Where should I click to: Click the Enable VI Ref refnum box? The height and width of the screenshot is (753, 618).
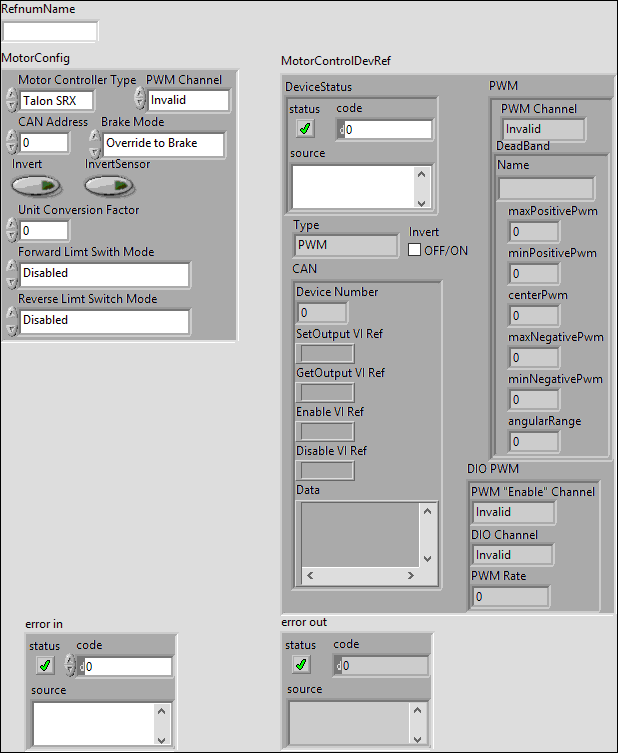(x=326, y=432)
